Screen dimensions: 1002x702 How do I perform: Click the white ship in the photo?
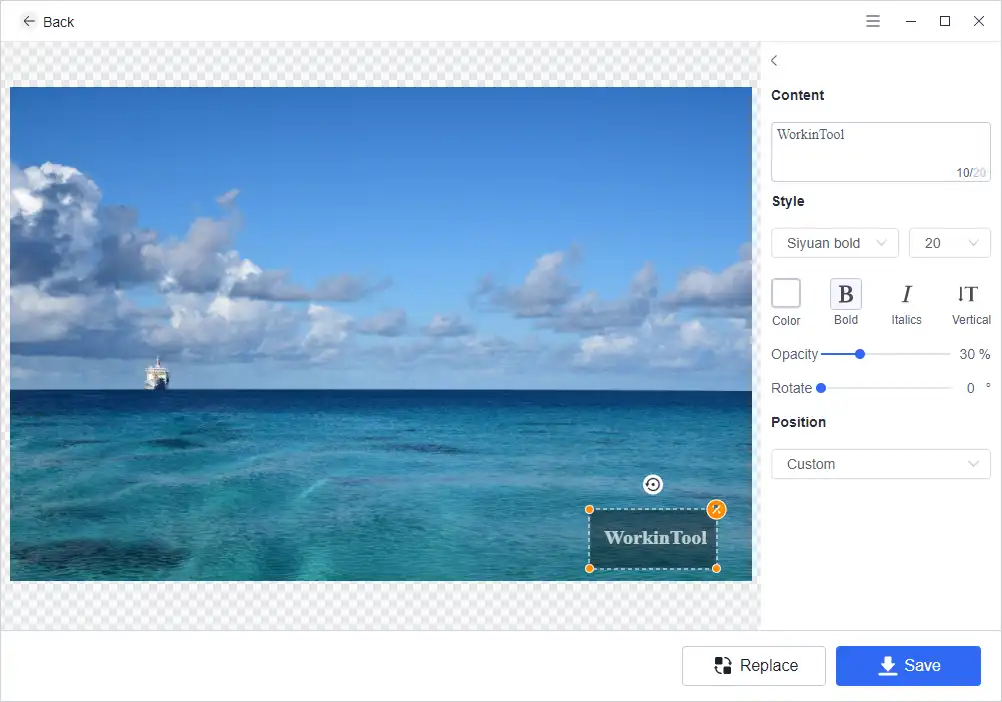click(x=157, y=374)
